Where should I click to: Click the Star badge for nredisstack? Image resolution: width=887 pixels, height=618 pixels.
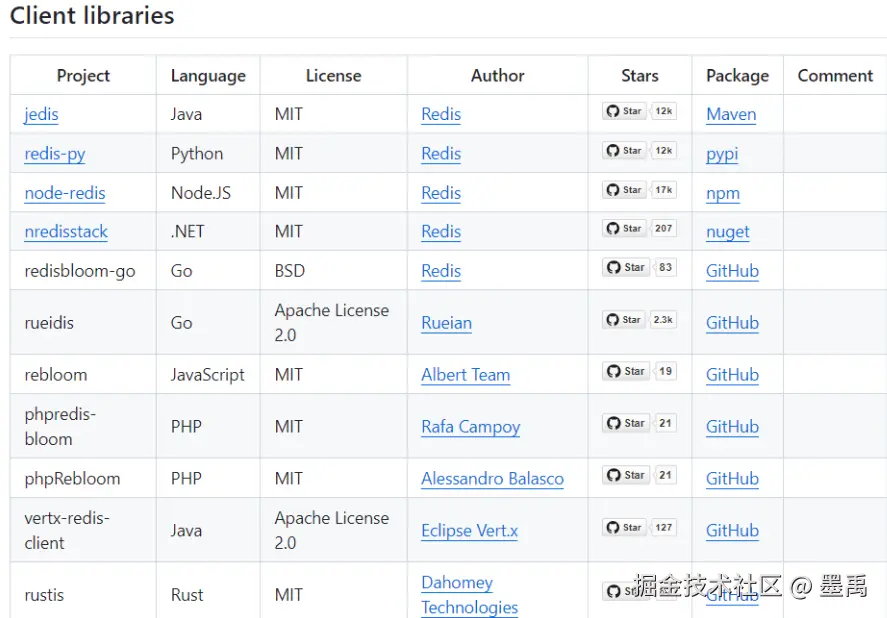click(x=625, y=228)
